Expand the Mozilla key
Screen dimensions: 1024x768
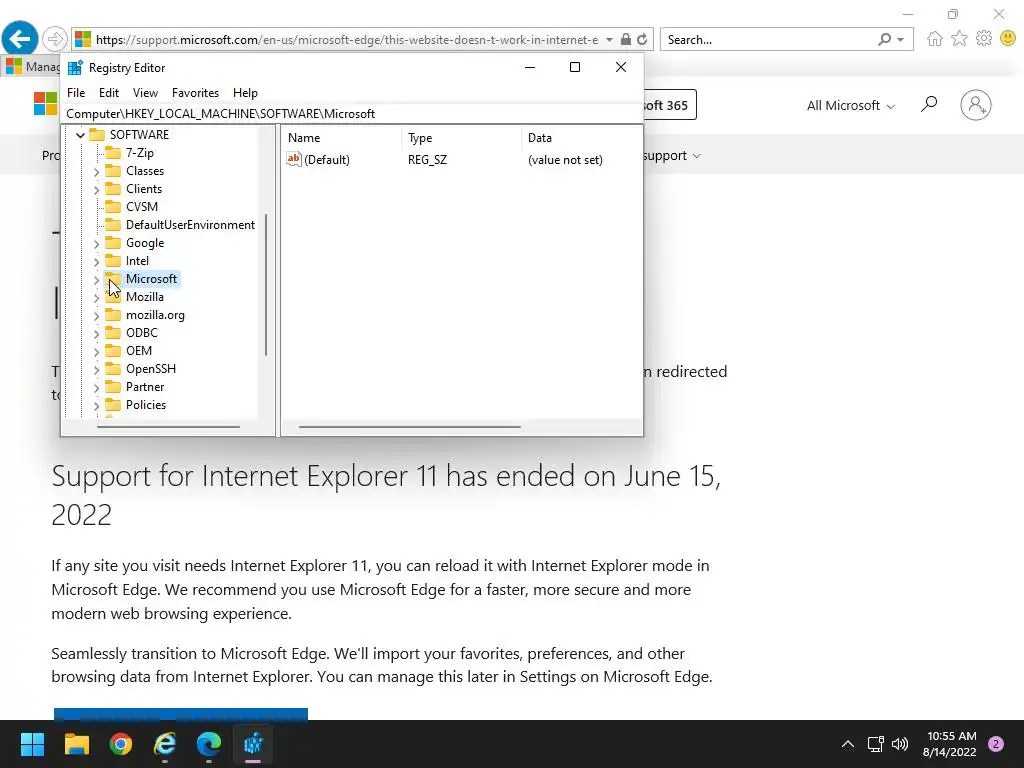[x=97, y=298]
